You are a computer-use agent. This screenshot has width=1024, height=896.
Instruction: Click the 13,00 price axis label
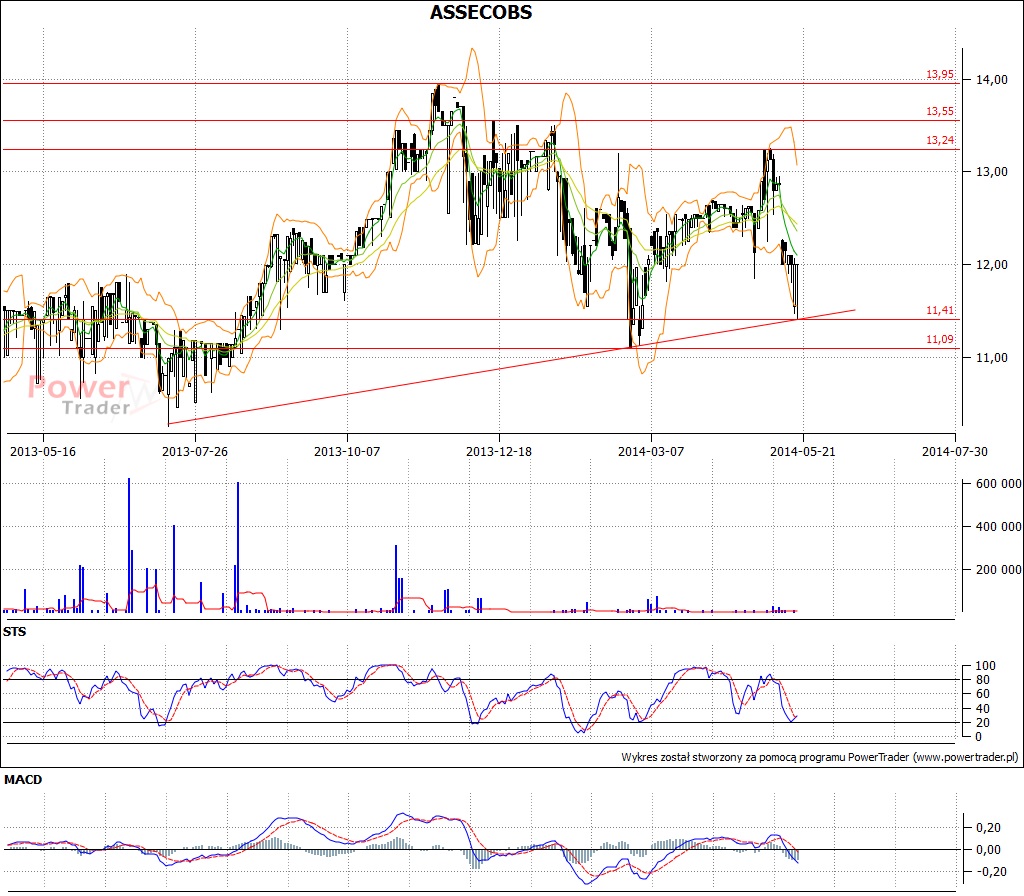[x=992, y=172]
